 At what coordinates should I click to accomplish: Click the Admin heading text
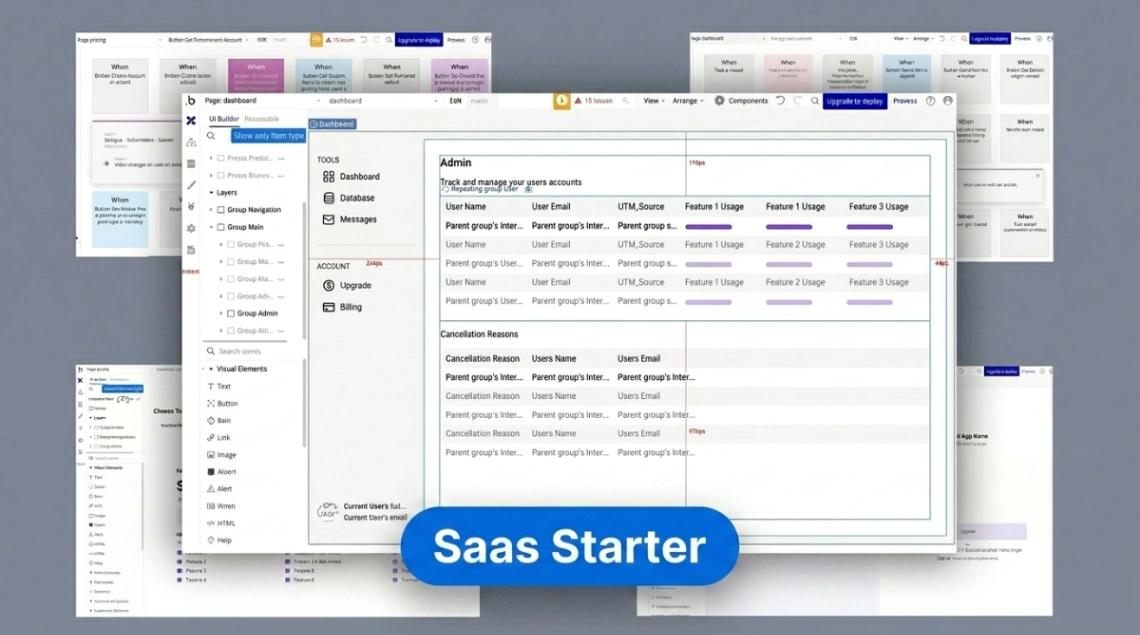pos(456,163)
